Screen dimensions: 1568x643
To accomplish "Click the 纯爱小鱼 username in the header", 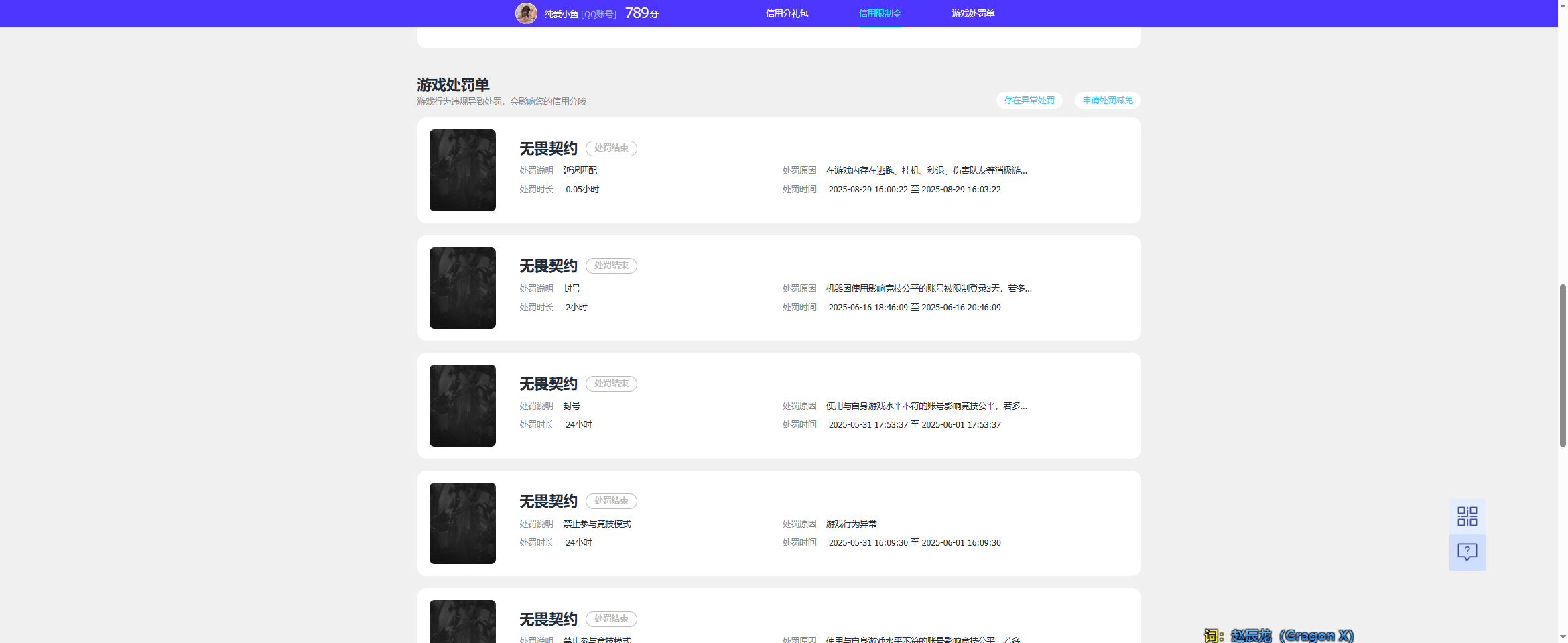I will 561,14.
